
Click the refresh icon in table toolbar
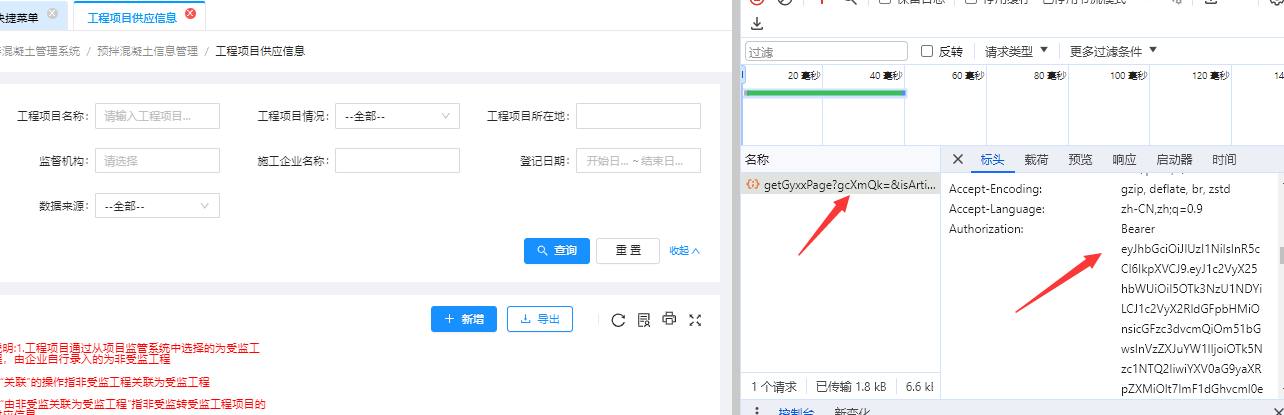618,320
